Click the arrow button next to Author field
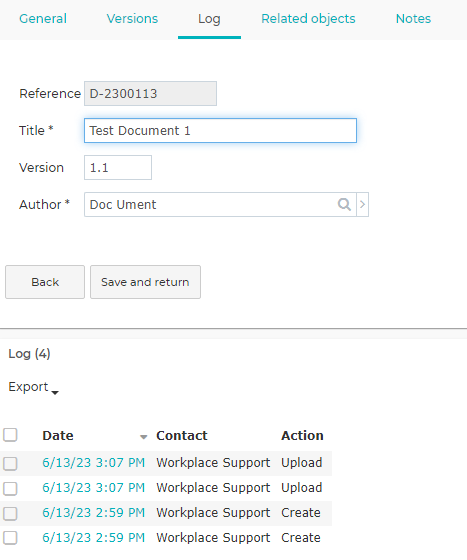The image size is (467, 560). (x=362, y=205)
